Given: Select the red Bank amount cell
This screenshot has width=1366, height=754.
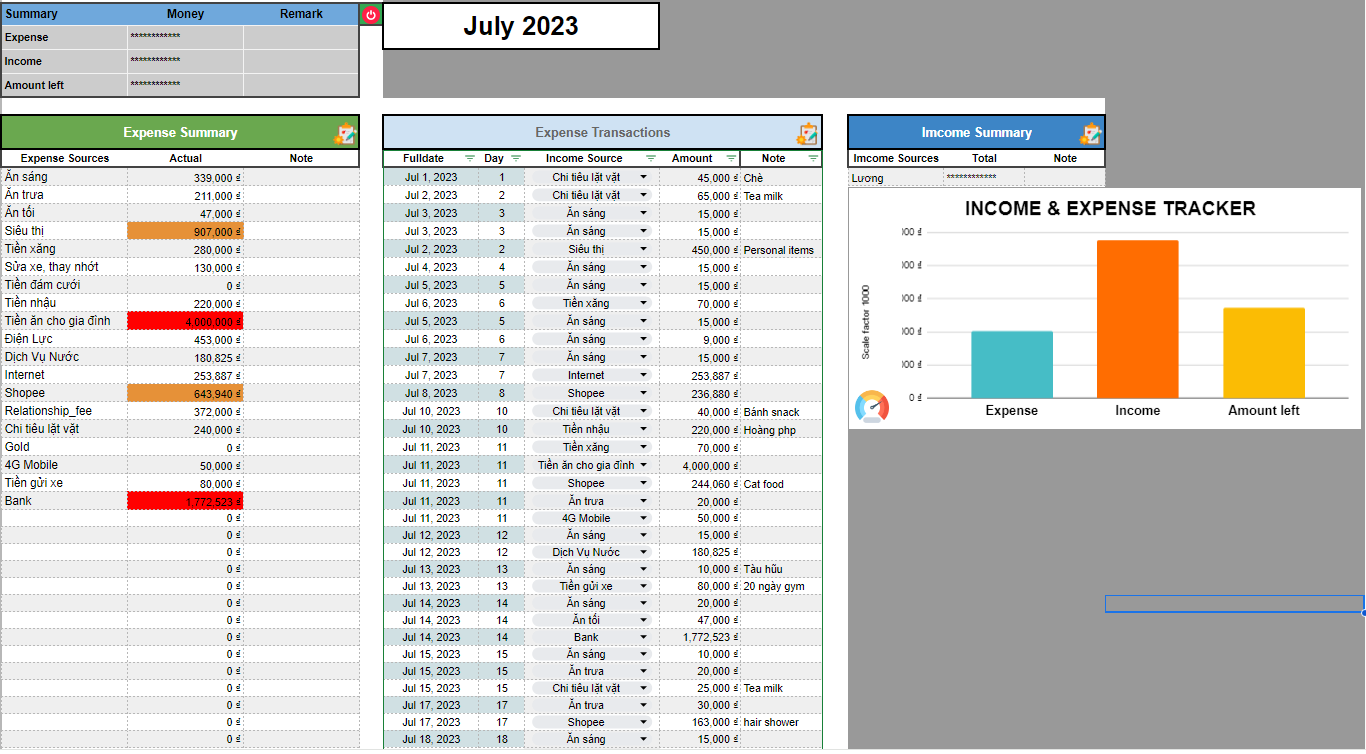Looking at the screenshot, I should pyautogui.click(x=185, y=501).
